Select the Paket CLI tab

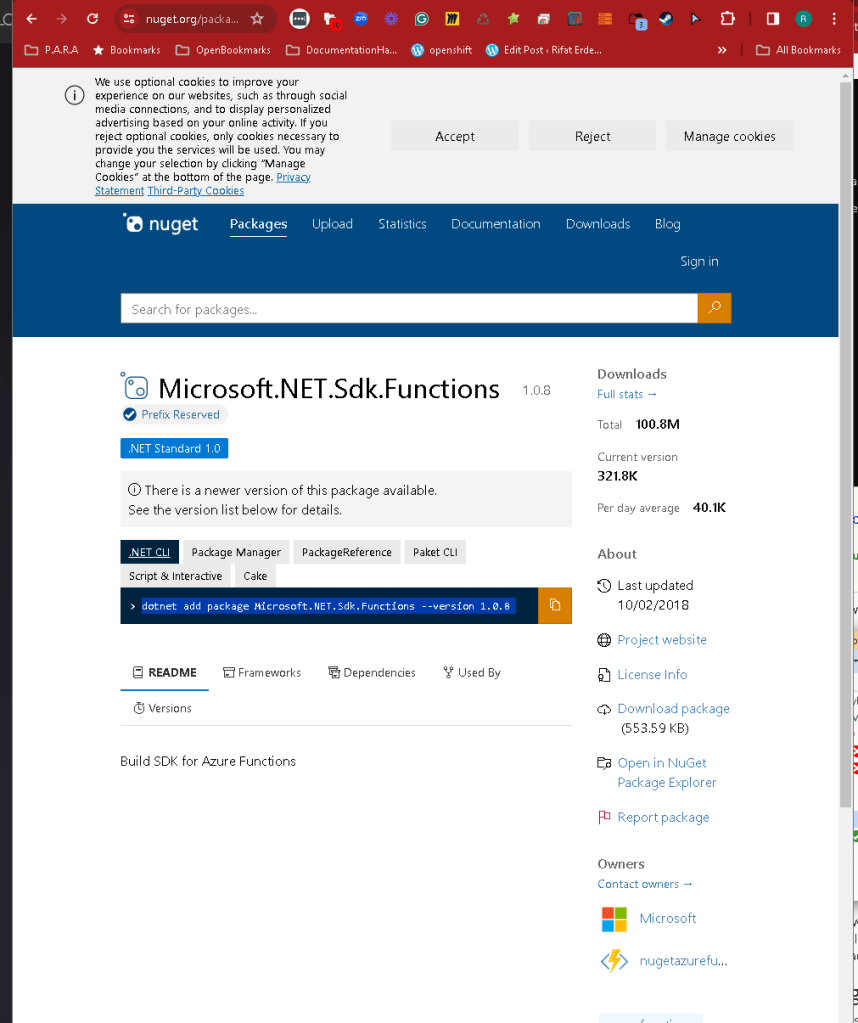[x=435, y=552]
